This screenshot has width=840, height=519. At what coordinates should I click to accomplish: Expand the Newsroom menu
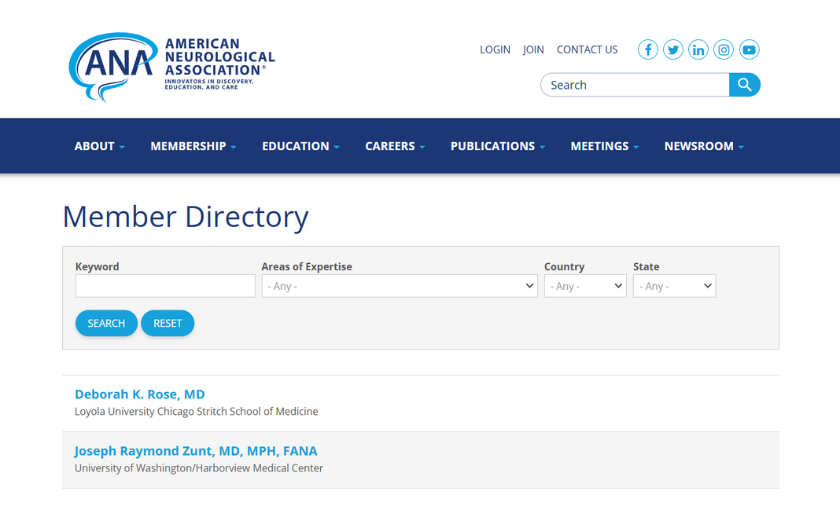704,146
